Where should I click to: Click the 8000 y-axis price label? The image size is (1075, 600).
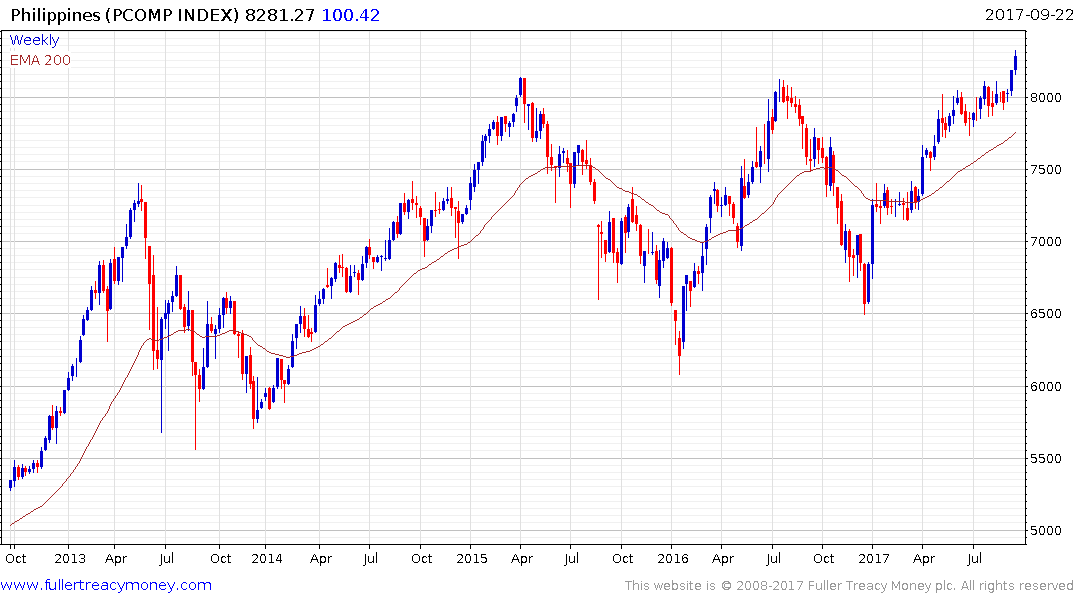(1046, 97)
